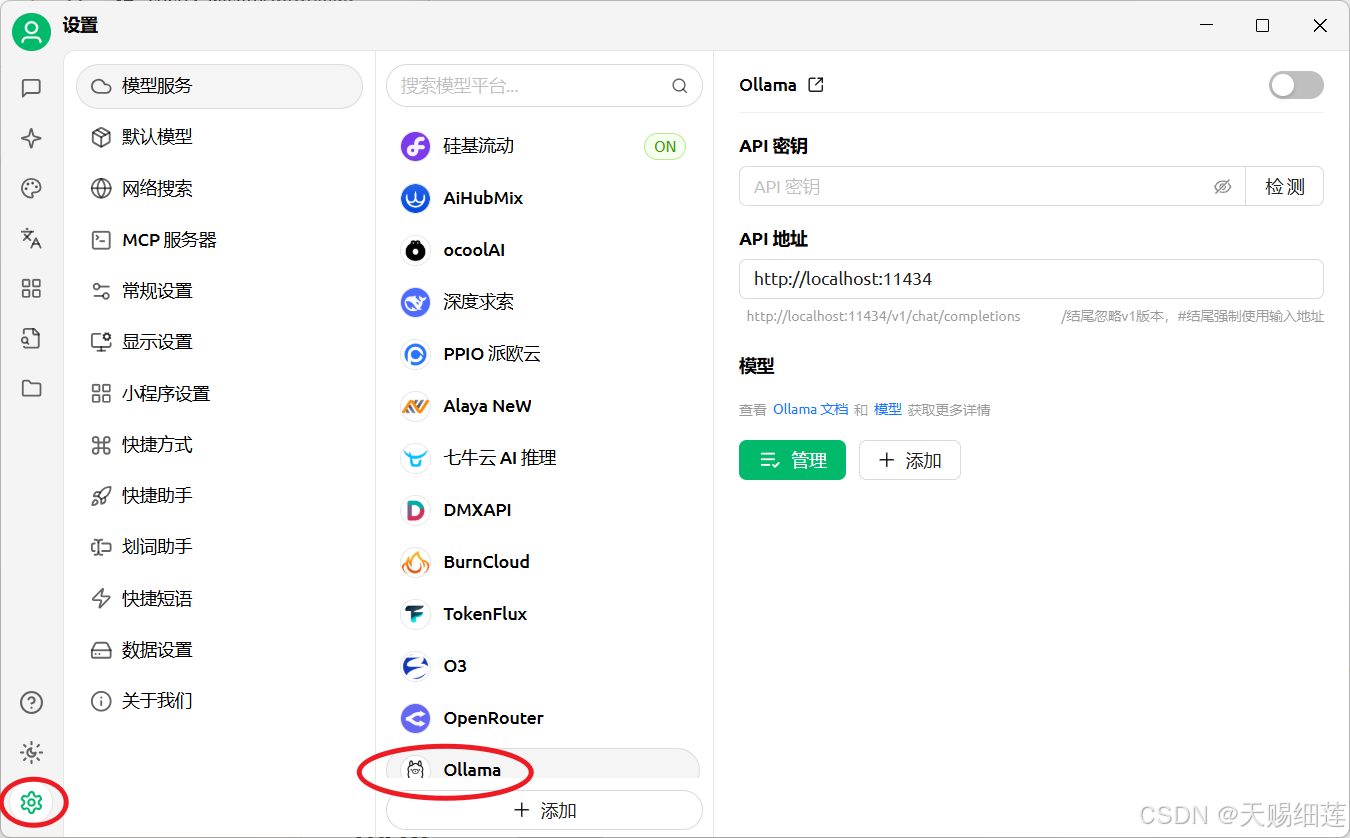Viewport: 1350px width, 838px height.
Task: Open the user avatar profile
Action: [32, 33]
